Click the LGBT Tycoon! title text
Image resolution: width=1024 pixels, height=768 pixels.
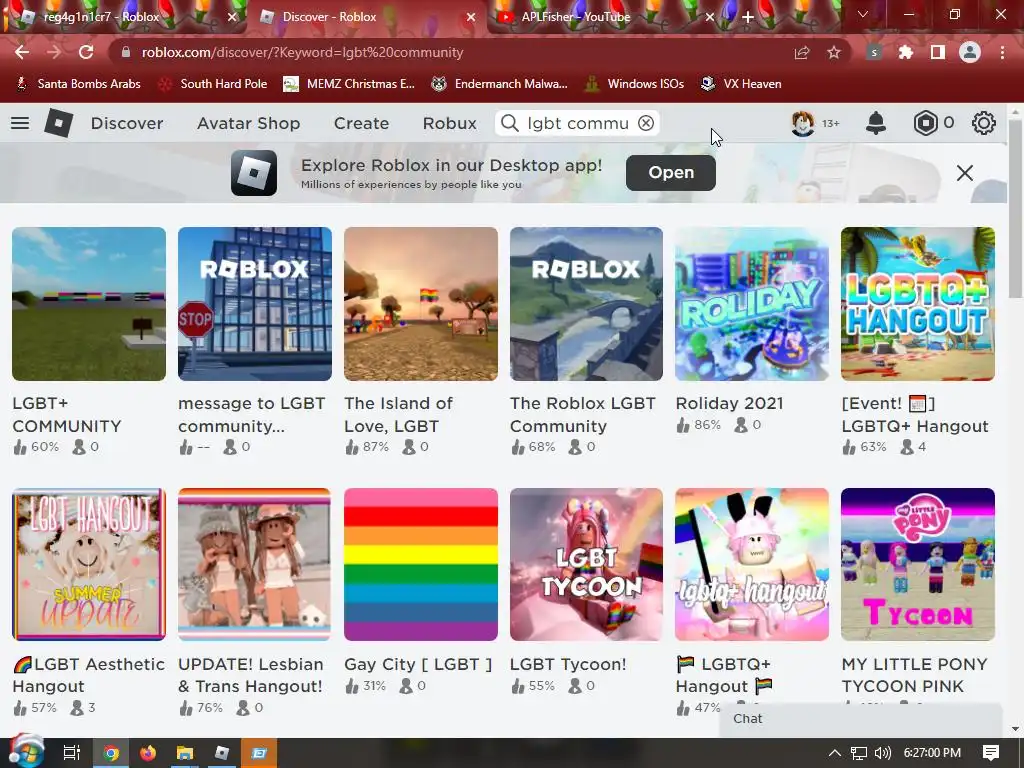[568, 664]
